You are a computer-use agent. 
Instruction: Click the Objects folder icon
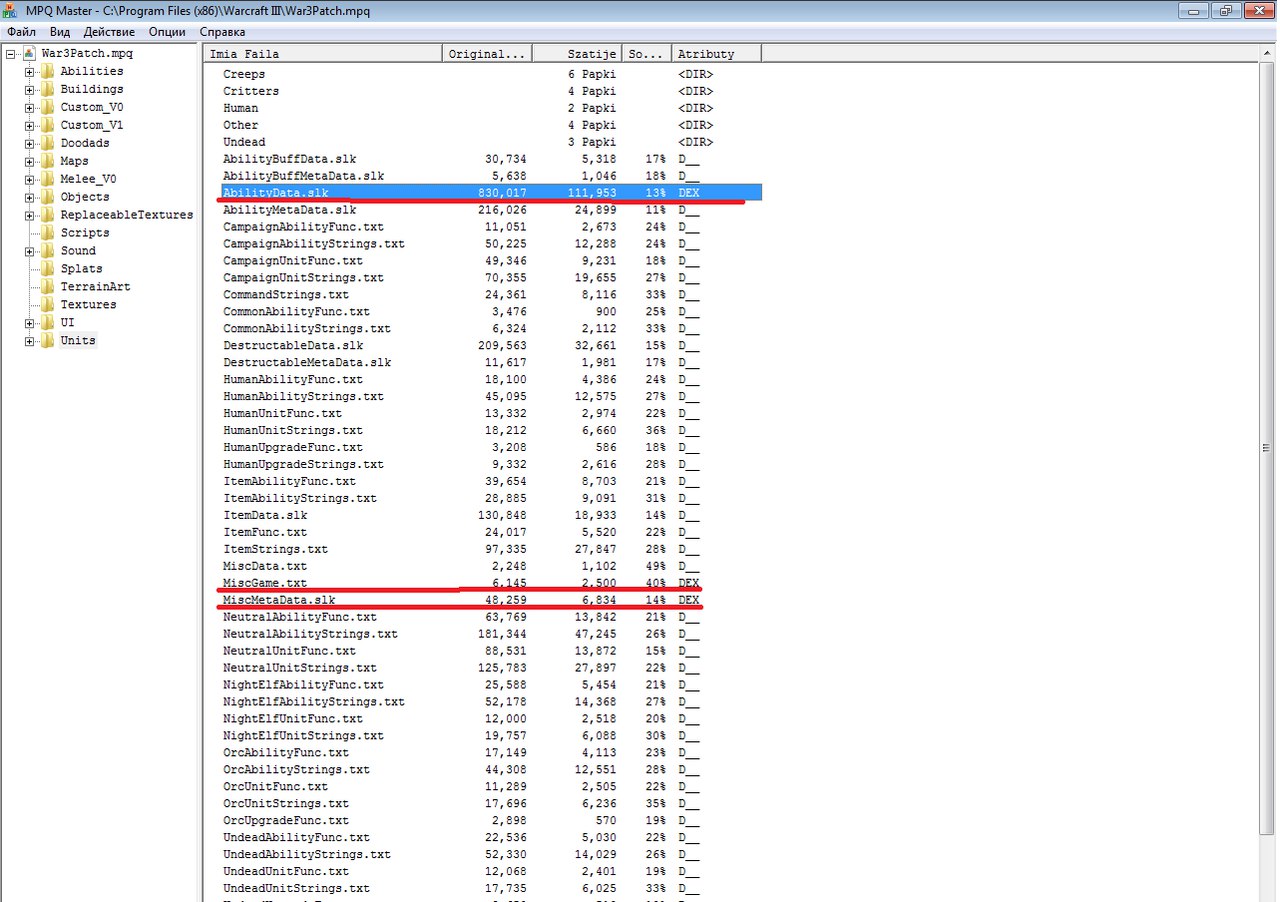[47, 197]
